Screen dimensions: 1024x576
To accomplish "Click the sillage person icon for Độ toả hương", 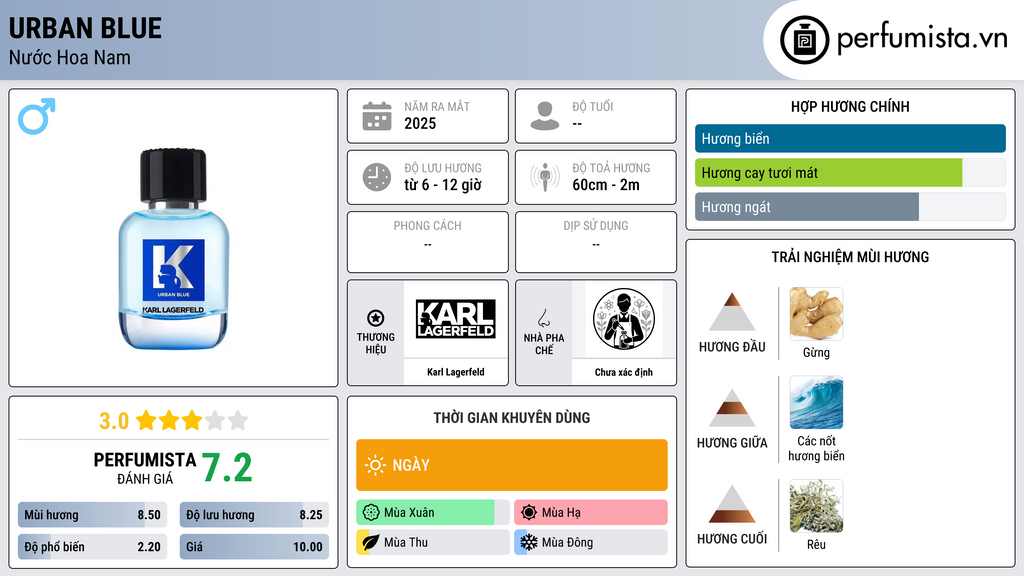I will pyautogui.click(x=545, y=177).
